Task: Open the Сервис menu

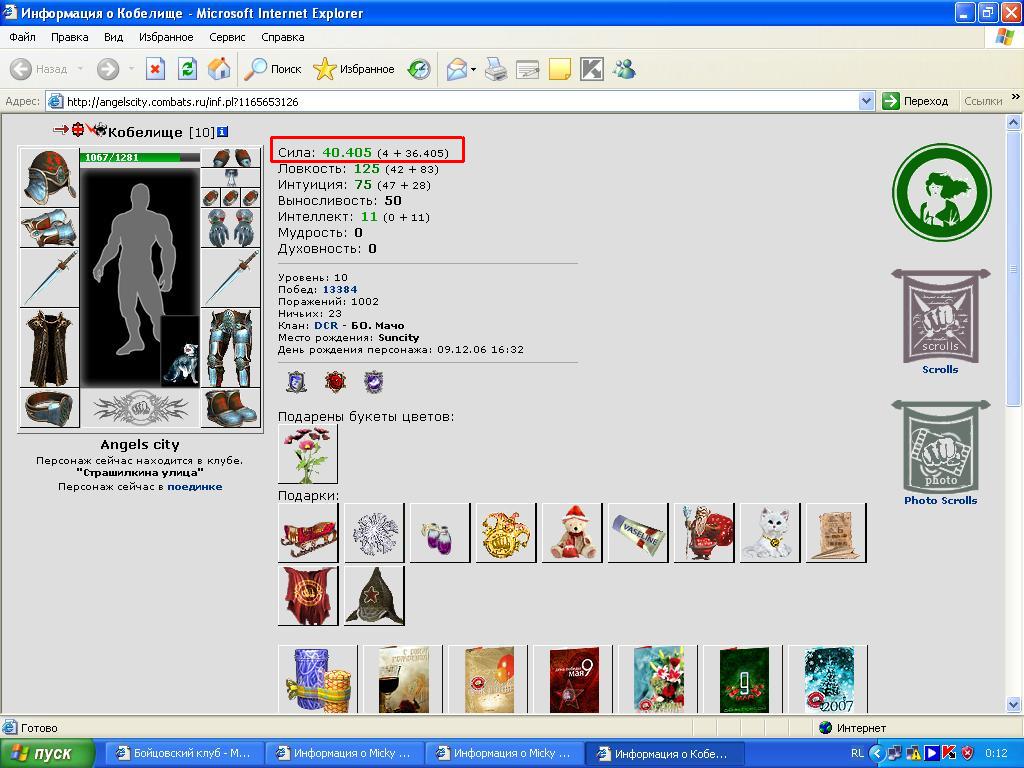Action: pyautogui.click(x=227, y=37)
